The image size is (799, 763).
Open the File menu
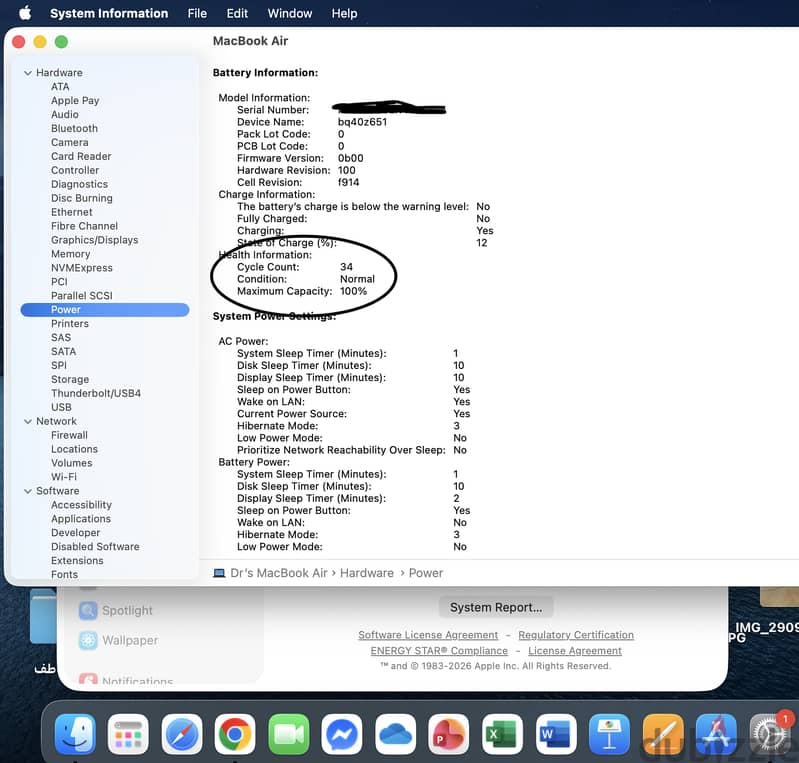coord(197,13)
